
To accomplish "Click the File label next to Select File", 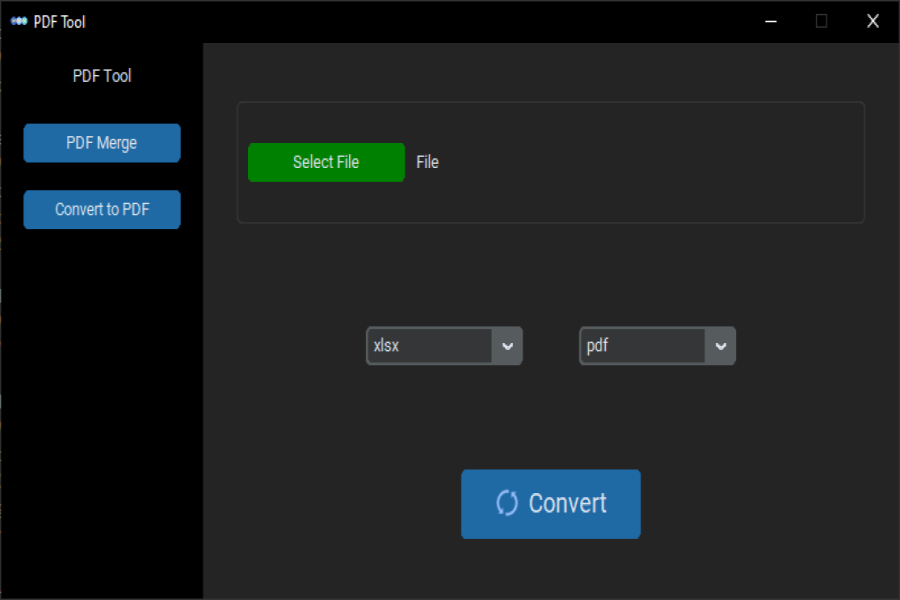I will pyautogui.click(x=428, y=162).
